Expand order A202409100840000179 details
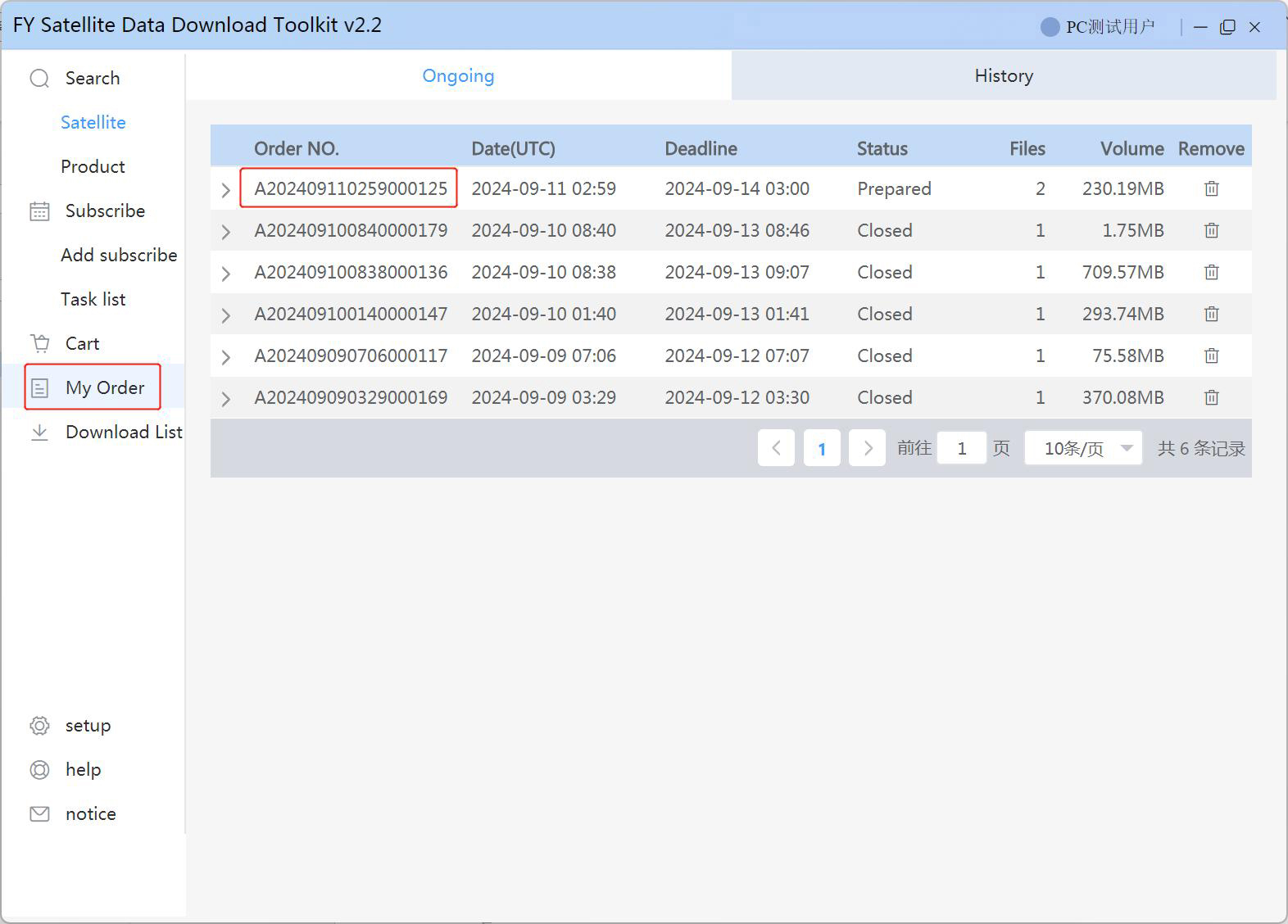This screenshot has width=1288, height=924. (x=226, y=232)
